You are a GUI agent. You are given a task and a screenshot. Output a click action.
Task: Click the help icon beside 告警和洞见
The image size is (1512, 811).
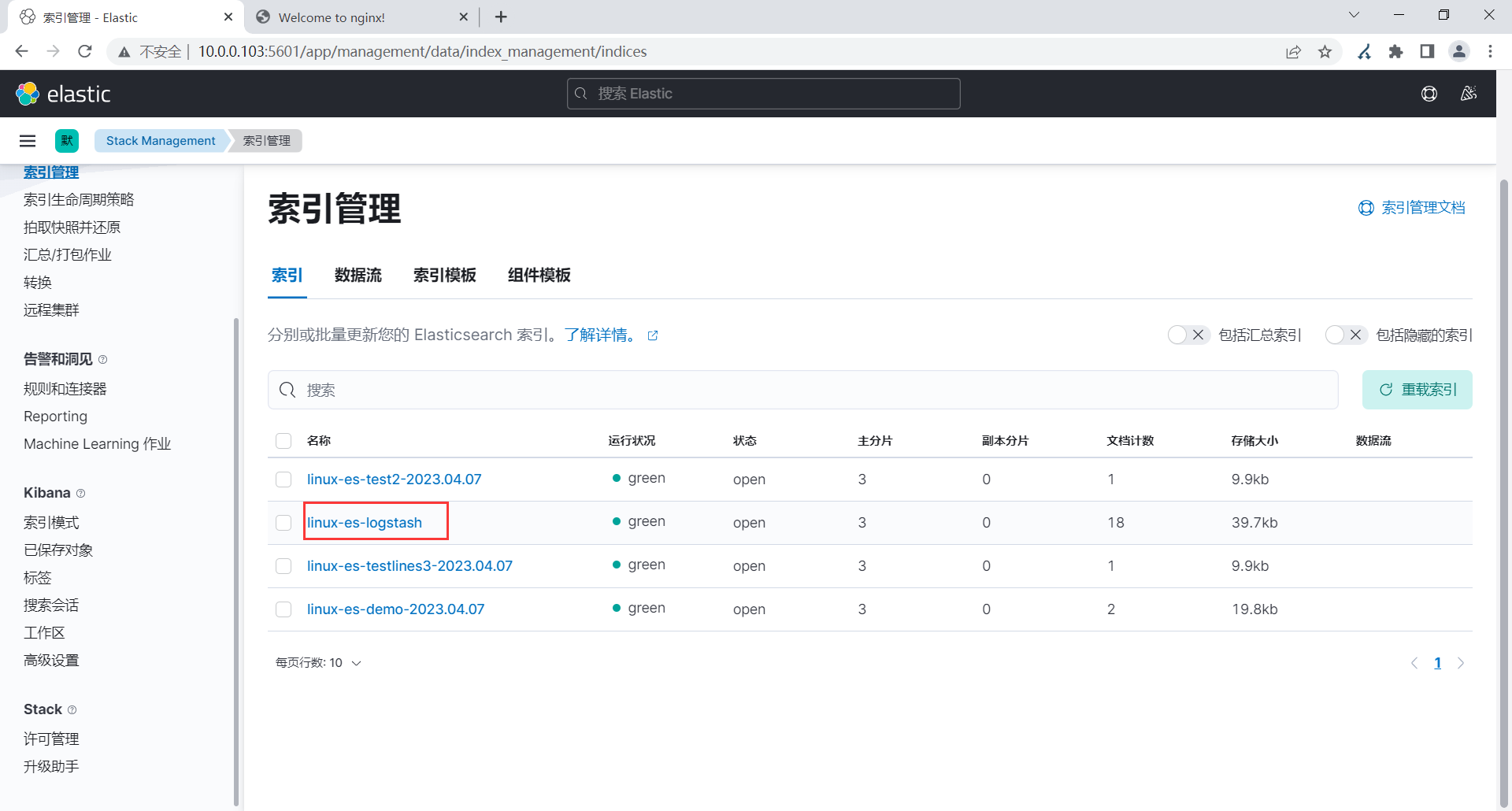103,360
